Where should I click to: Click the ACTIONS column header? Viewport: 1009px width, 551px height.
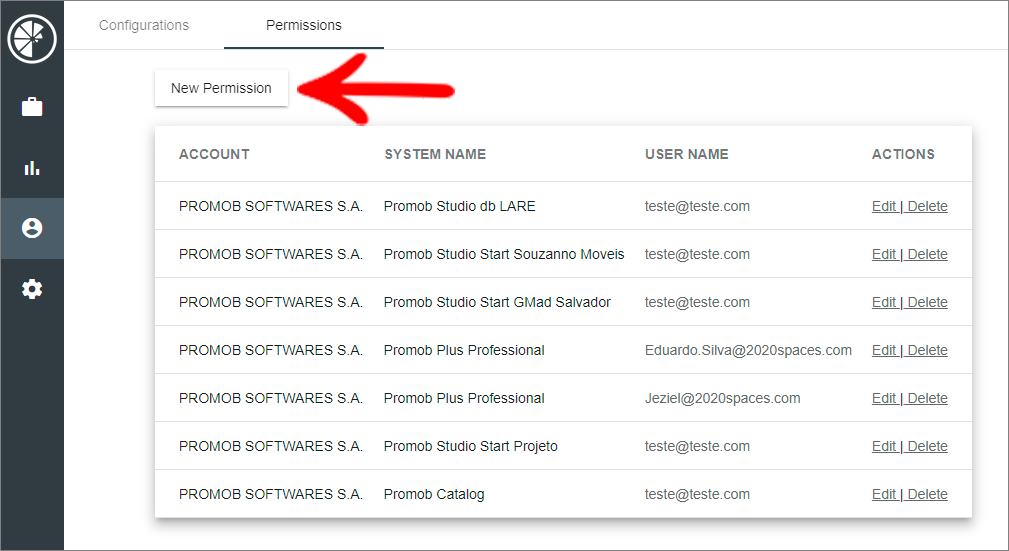(x=903, y=154)
